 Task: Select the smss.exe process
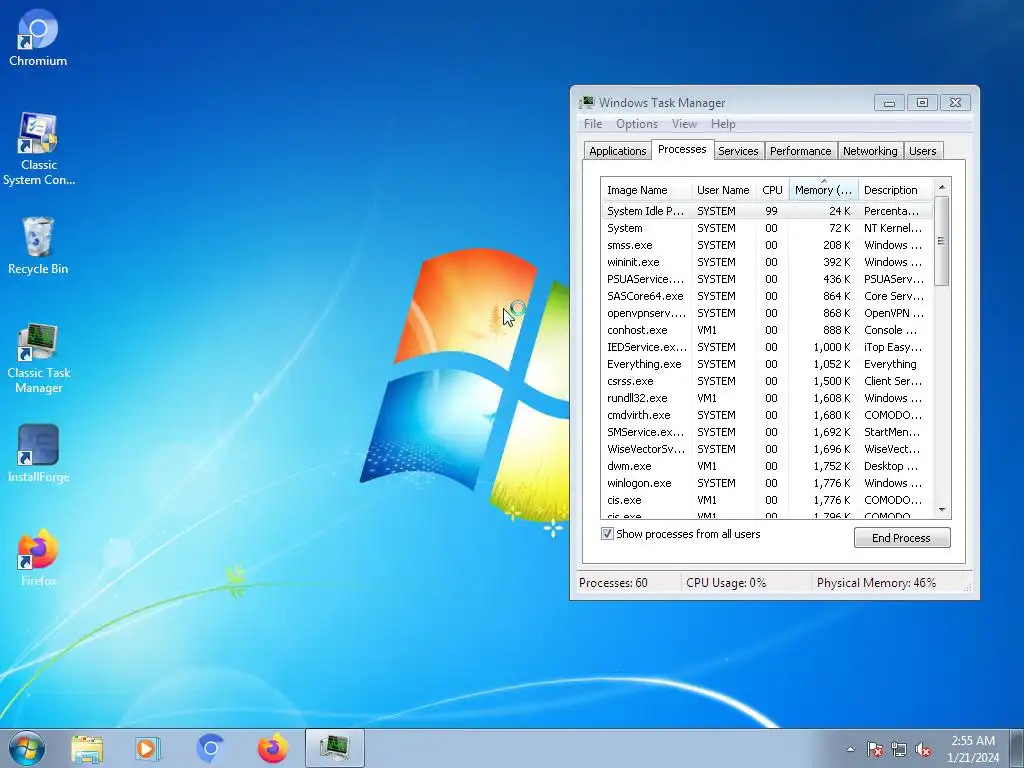[767, 245]
